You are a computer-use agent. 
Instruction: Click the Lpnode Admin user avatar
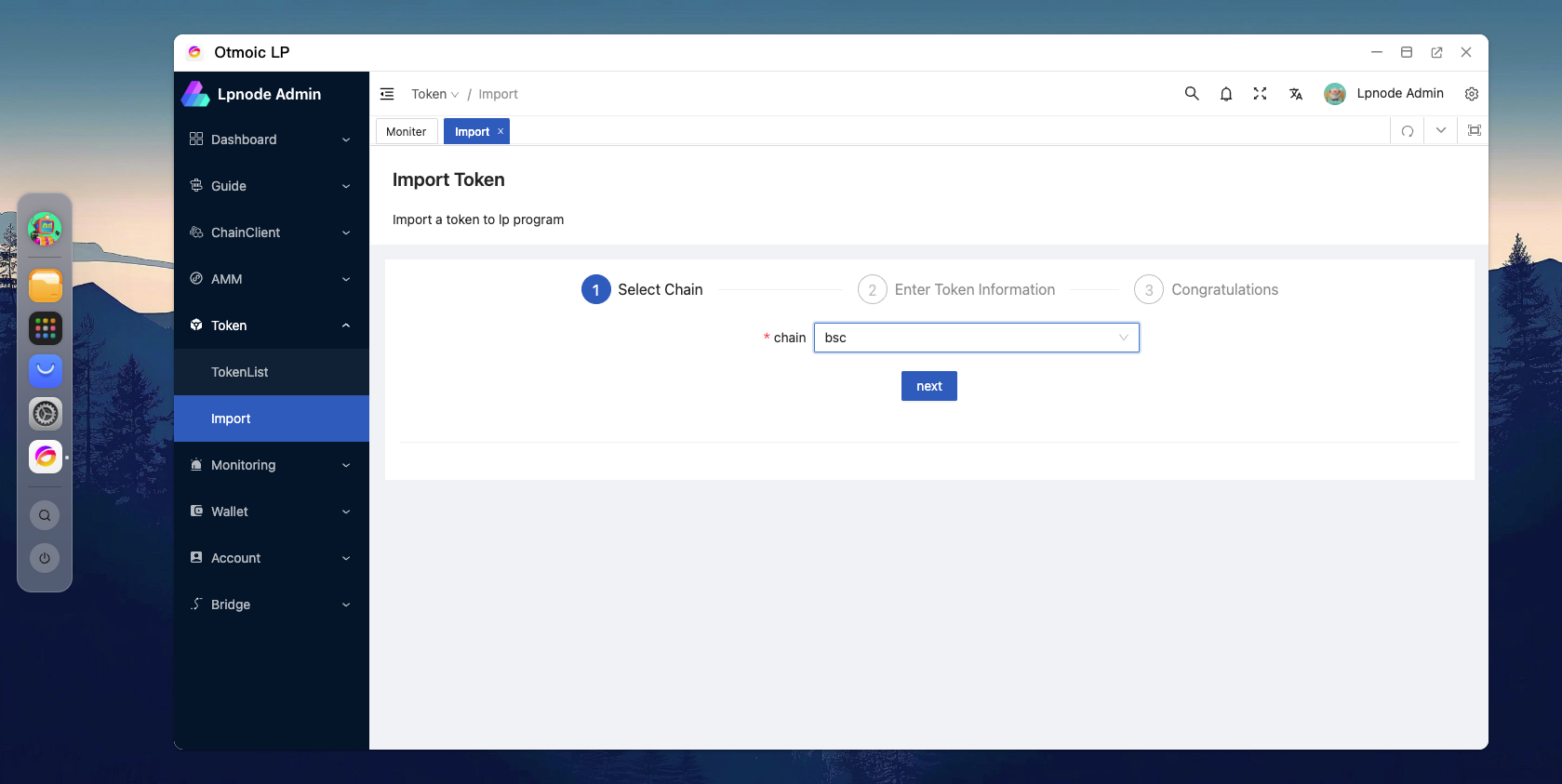coord(1334,94)
